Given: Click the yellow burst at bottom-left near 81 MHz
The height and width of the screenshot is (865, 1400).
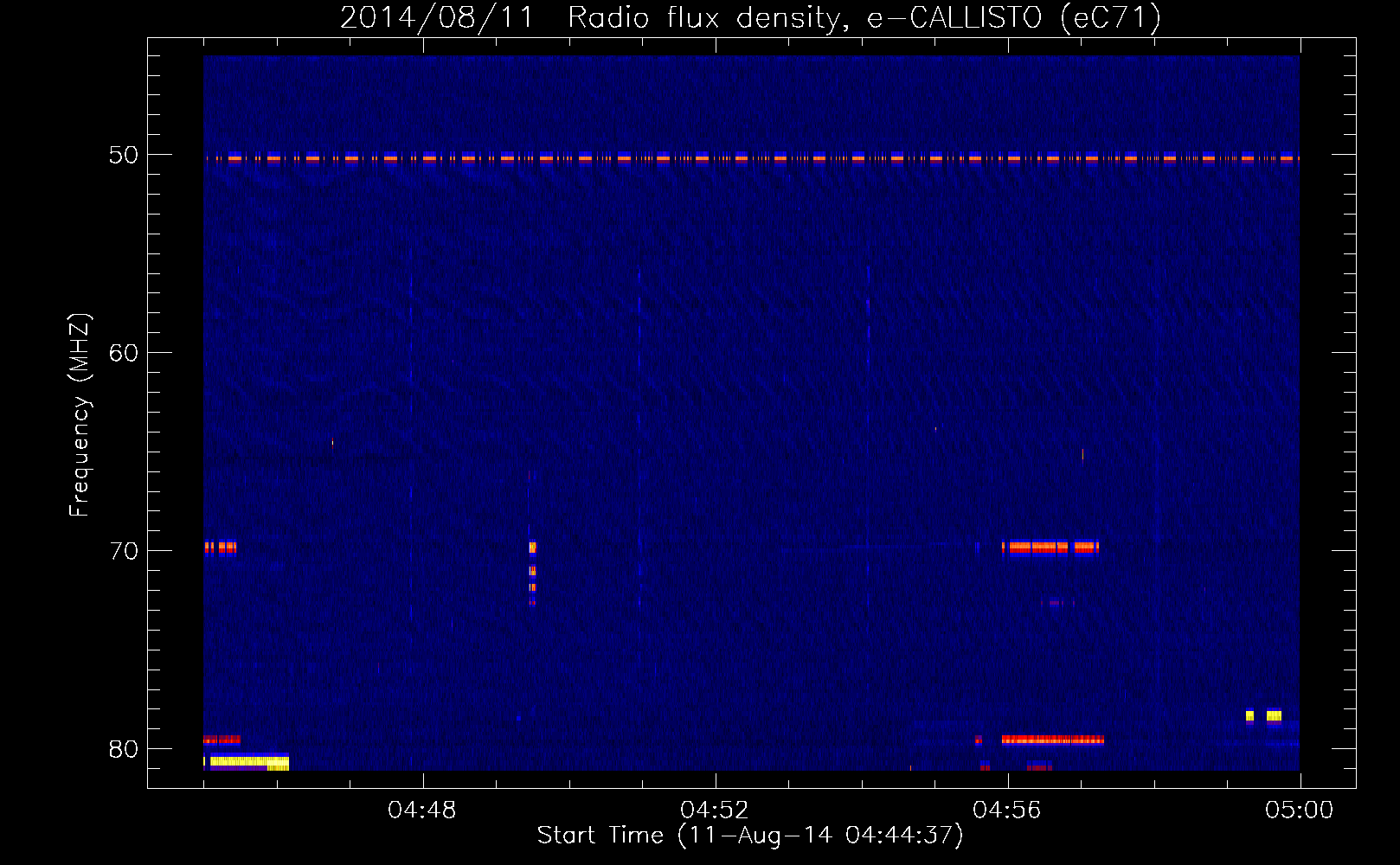Looking at the screenshot, I should pos(247,762).
